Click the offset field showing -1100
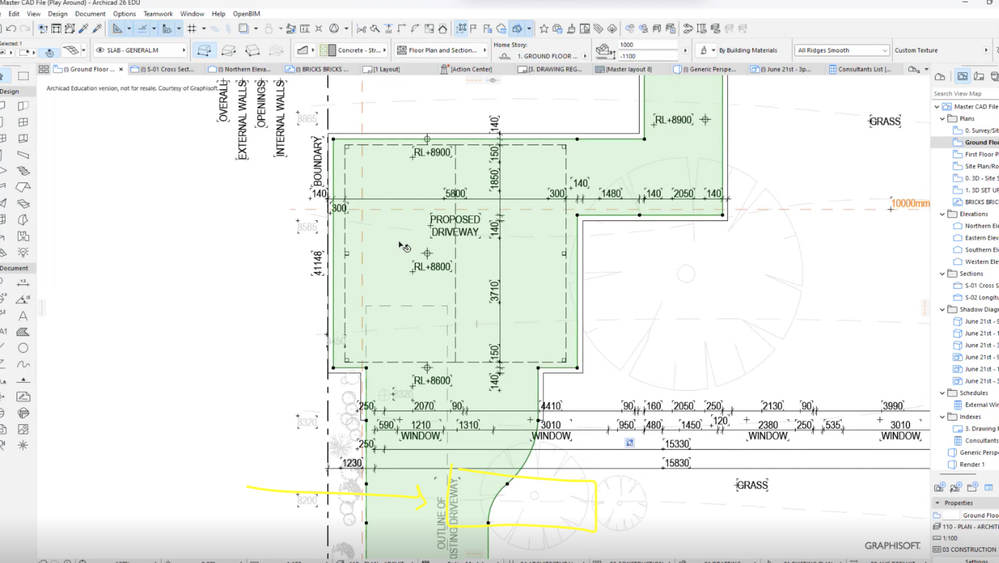The width and height of the screenshot is (999, 563). click(647, 56)
